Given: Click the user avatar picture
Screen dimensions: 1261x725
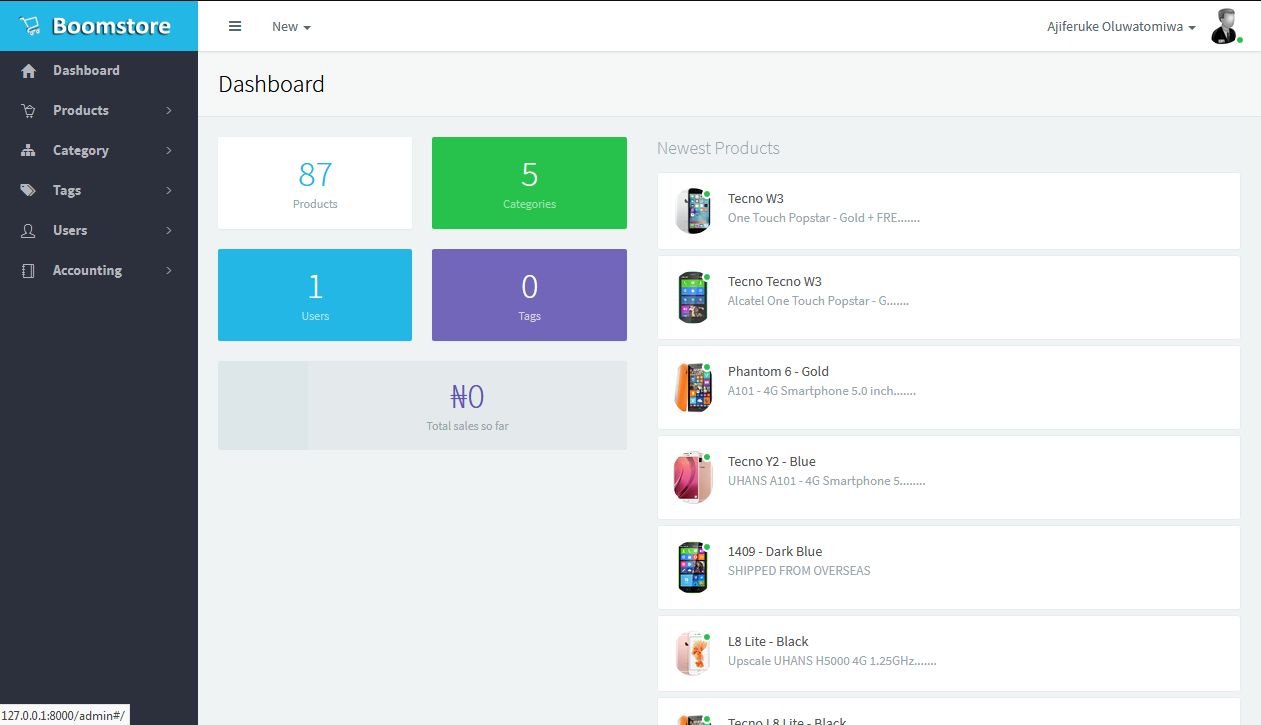Looking at the screenshot, I should (x=1225, y=26).
